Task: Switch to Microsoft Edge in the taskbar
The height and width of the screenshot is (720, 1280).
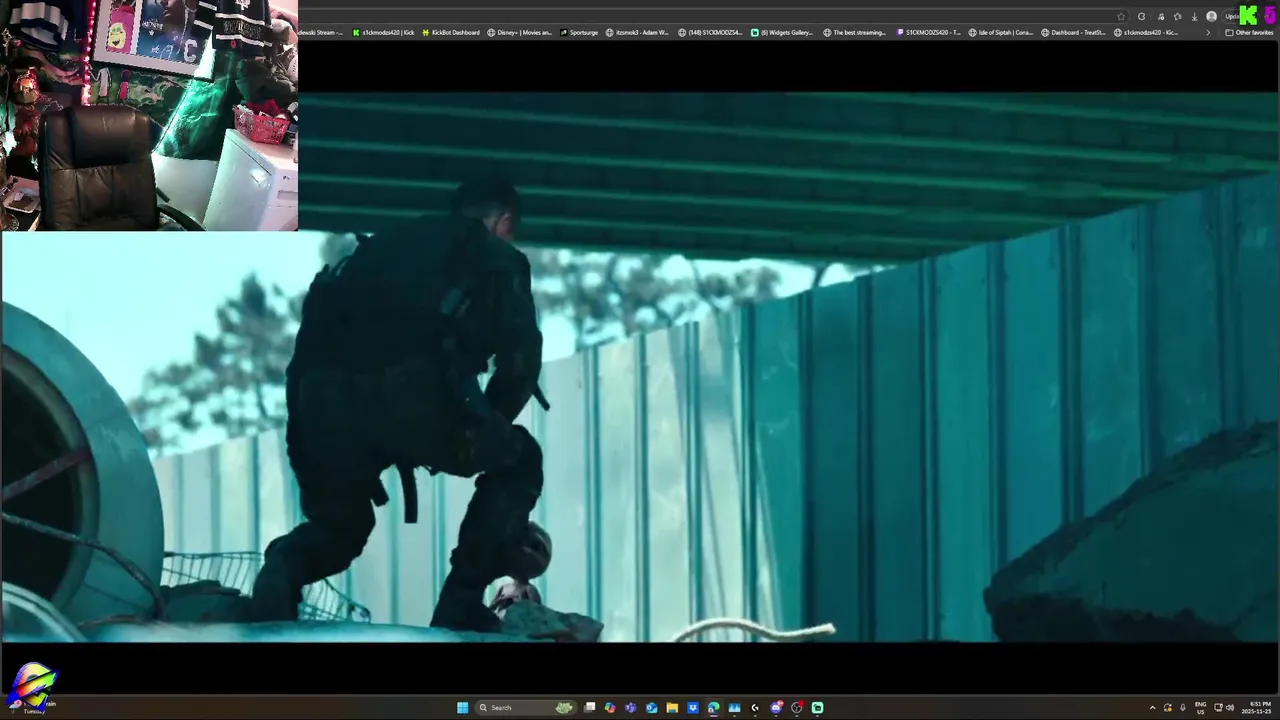Action: tap(713, 708)
